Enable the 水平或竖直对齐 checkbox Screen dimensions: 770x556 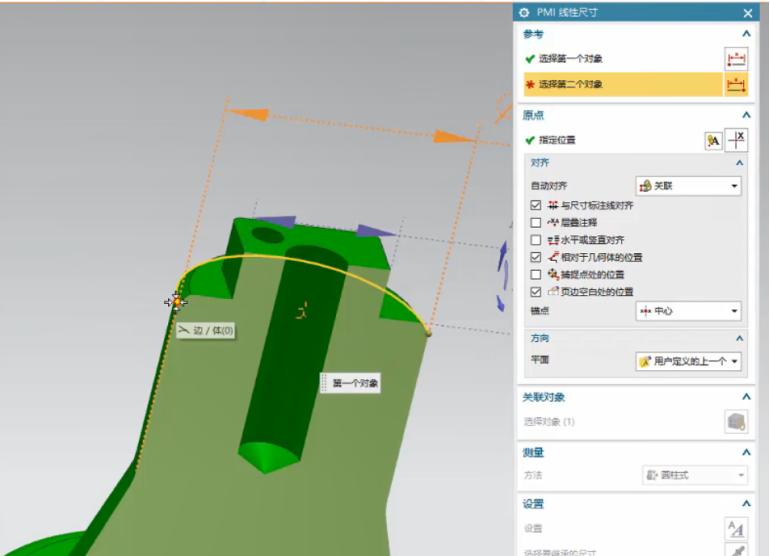(x=536, y=240)
